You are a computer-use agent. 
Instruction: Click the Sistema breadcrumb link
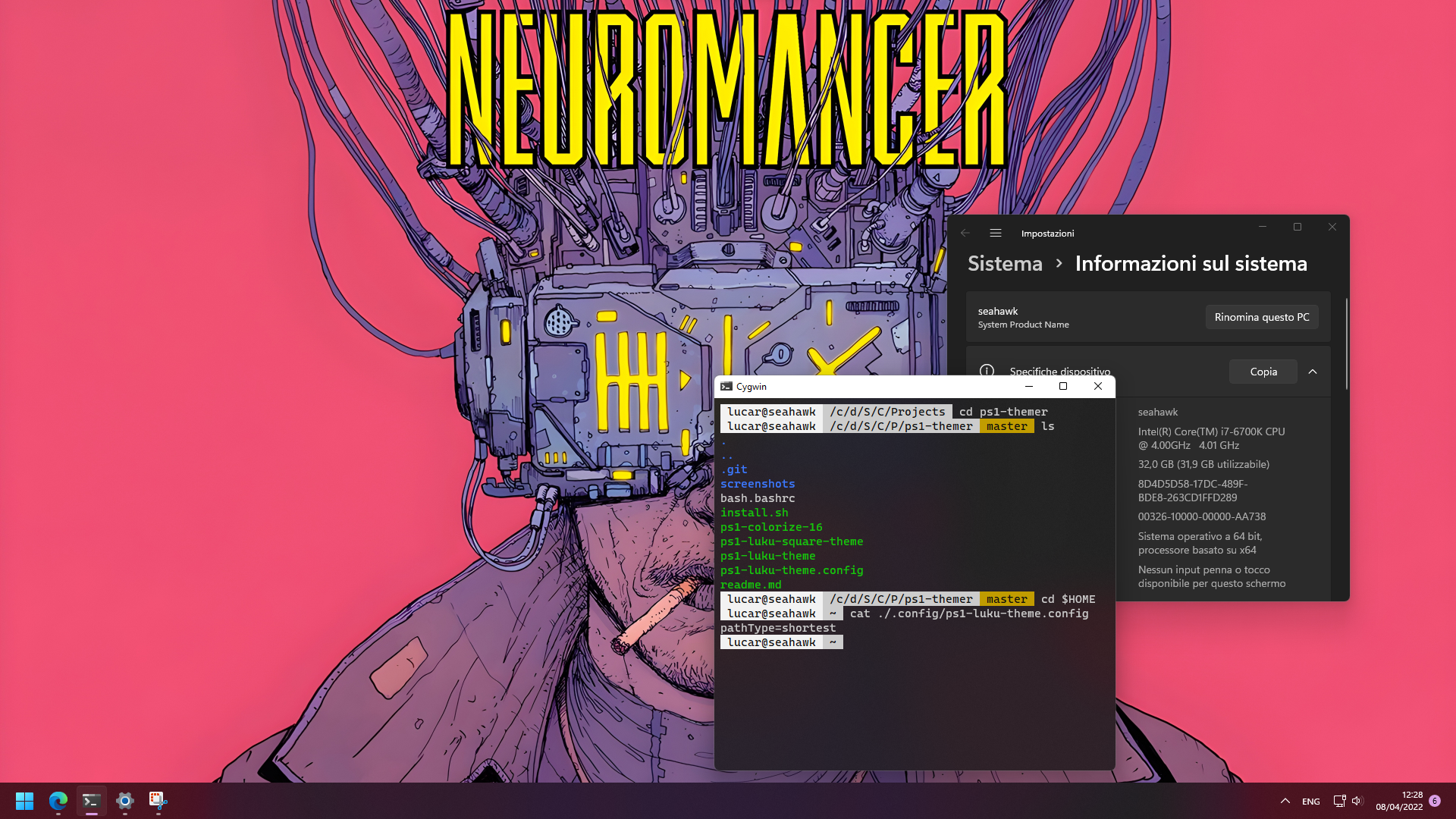click(x=1005, y=264)
